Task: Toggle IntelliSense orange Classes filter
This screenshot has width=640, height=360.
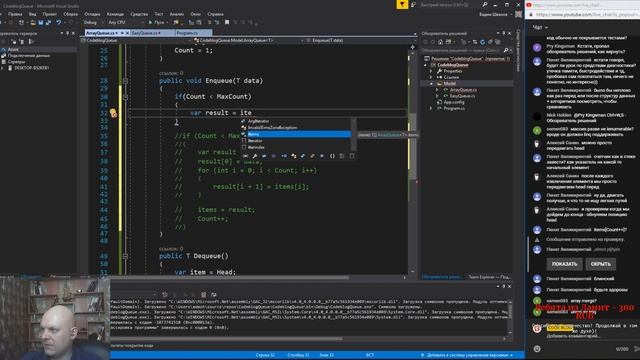Action: 293,156
